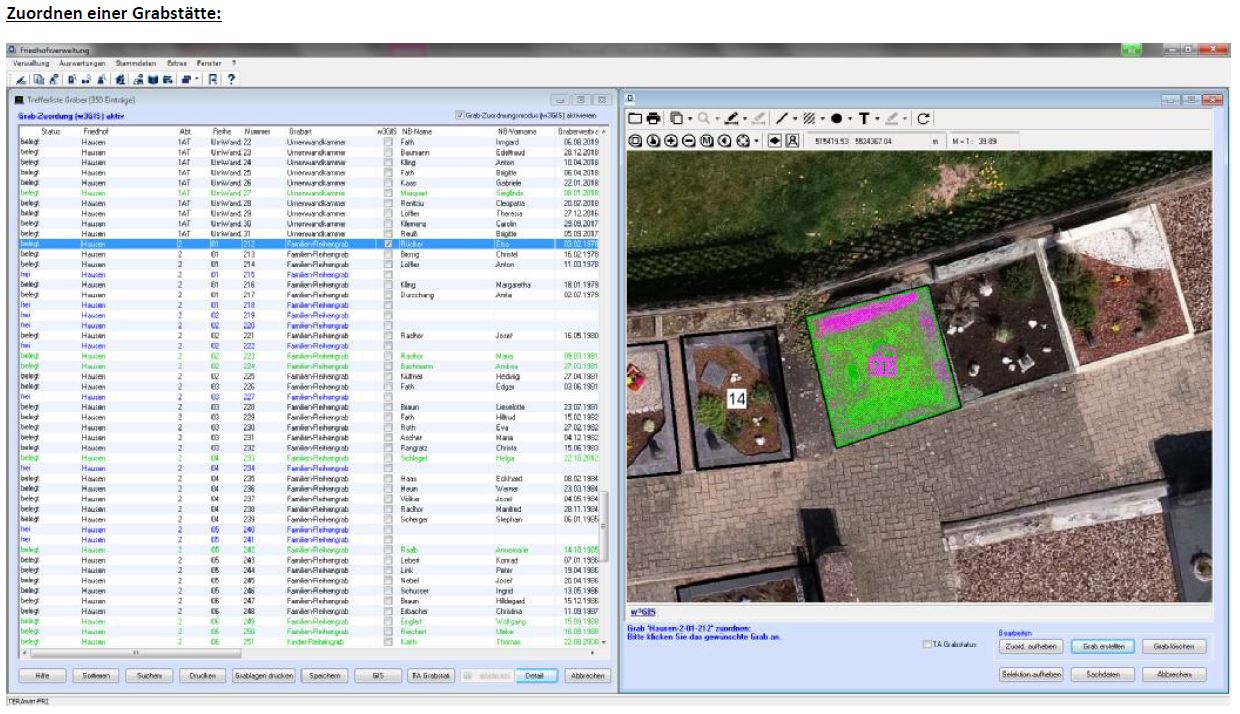The image size is (1240, 714).
Task: Open the Verwaltung menu
Action: click(30, 63)
